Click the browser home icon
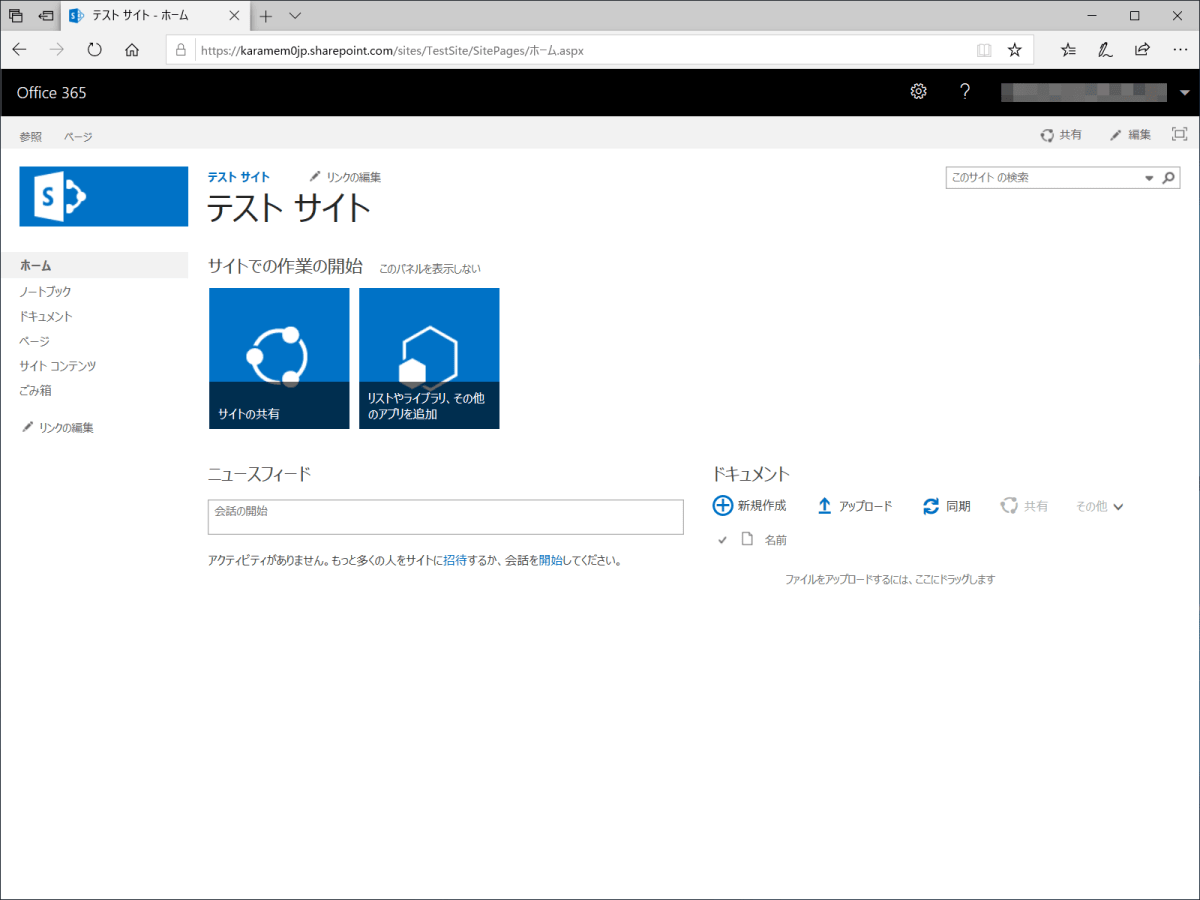The width and height of the screenshot is (1200, 900). pyautogui.click(x=132, y=50)
